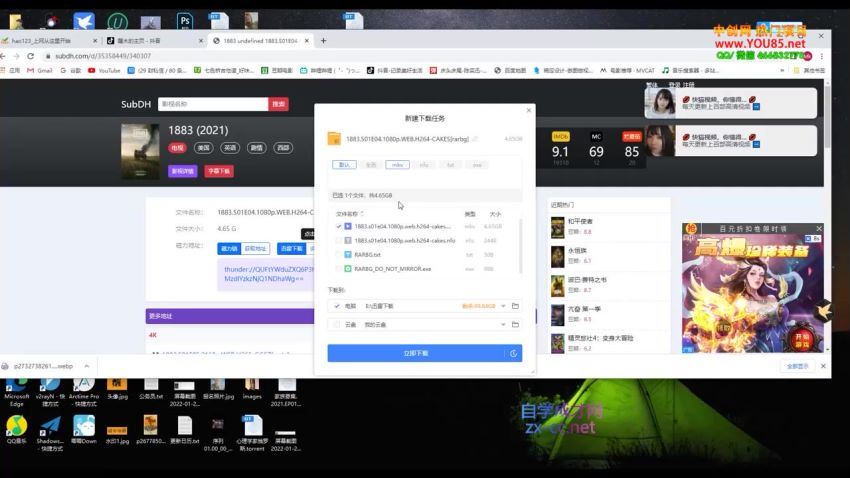Enable the cloud drive checkbox
This screenshot has width=850, height=478.
pyautogui.click(x=337, y=325)
